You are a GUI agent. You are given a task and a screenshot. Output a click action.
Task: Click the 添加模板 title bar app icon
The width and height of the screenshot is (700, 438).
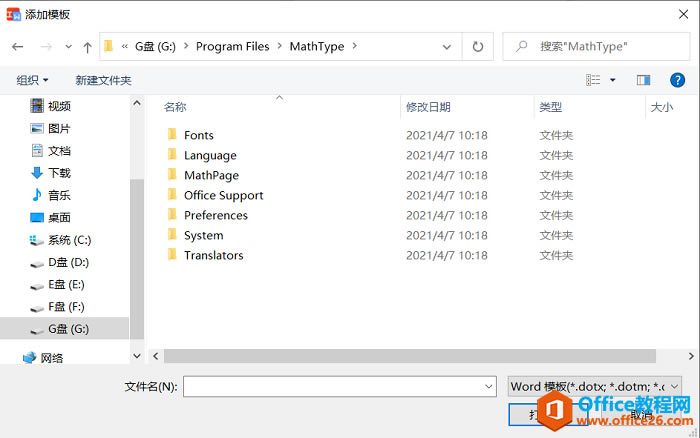click(13, 14)
